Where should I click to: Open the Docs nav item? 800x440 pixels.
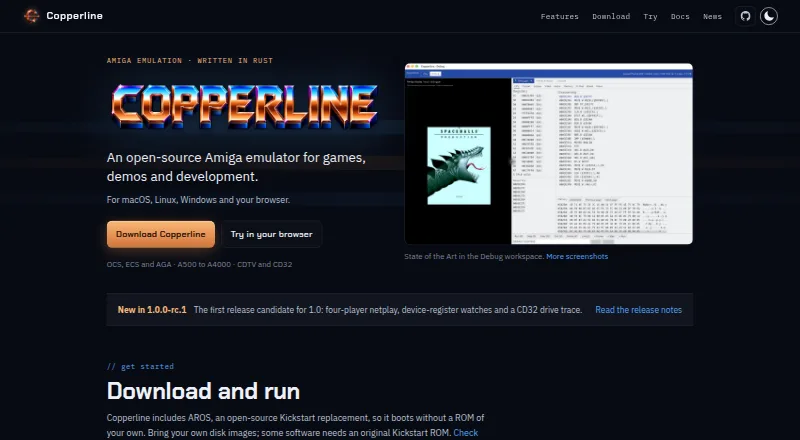pyautogui.click(x=680, y=16)
